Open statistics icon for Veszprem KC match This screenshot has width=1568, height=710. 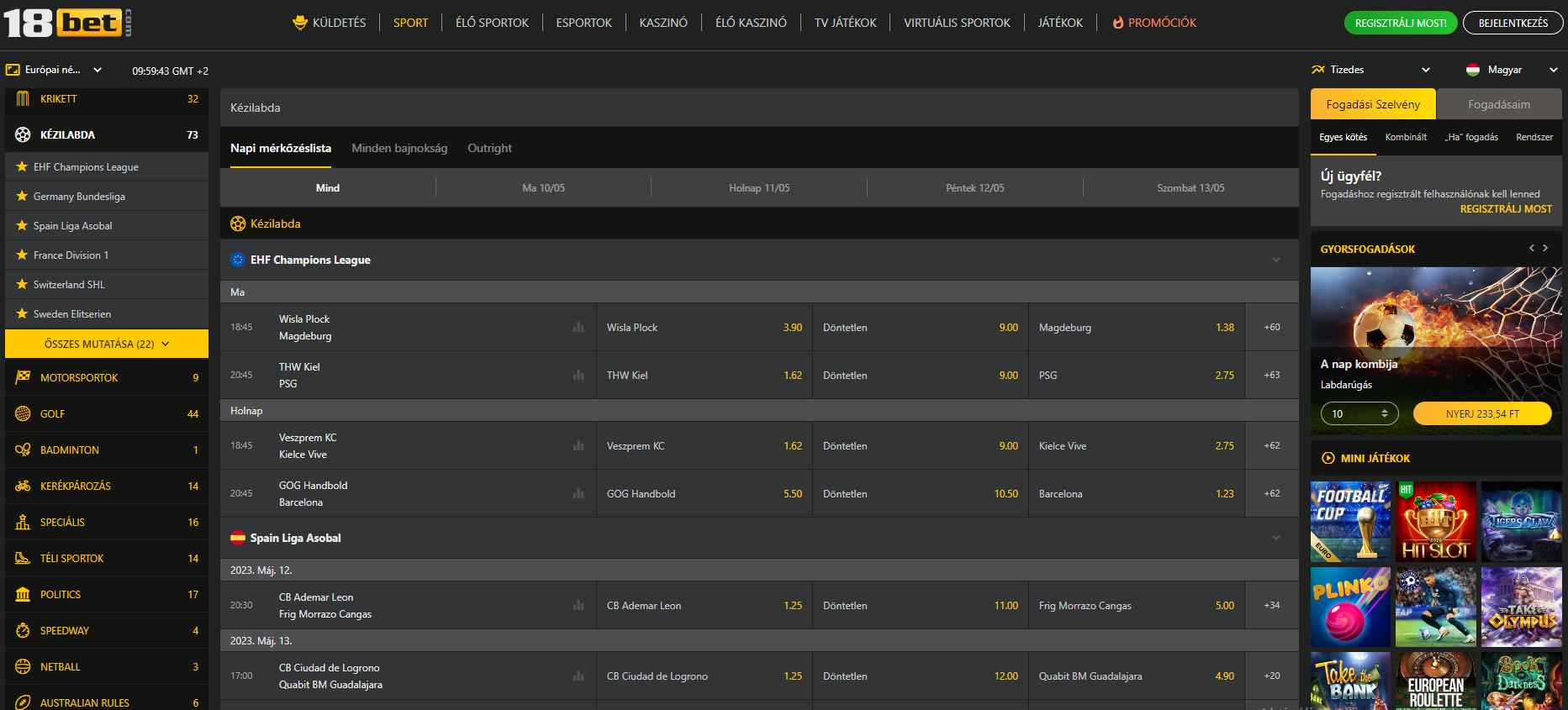tap(578, 446)
